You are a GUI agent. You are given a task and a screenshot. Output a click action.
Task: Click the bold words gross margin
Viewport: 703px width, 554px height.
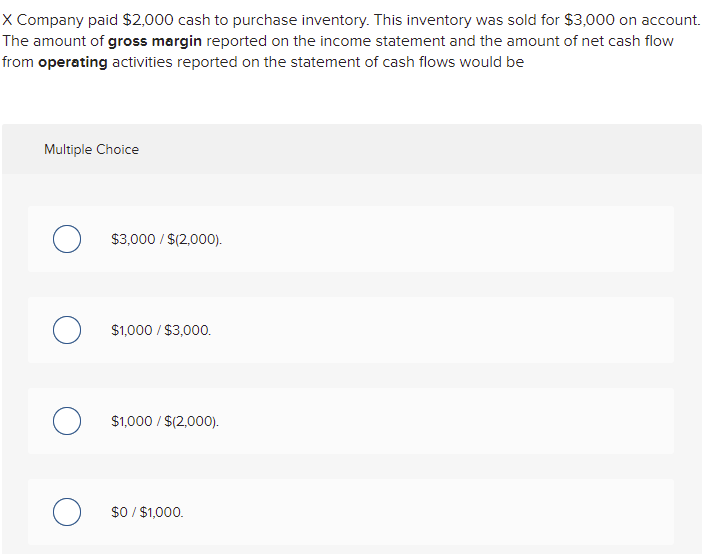click(155, 41)
